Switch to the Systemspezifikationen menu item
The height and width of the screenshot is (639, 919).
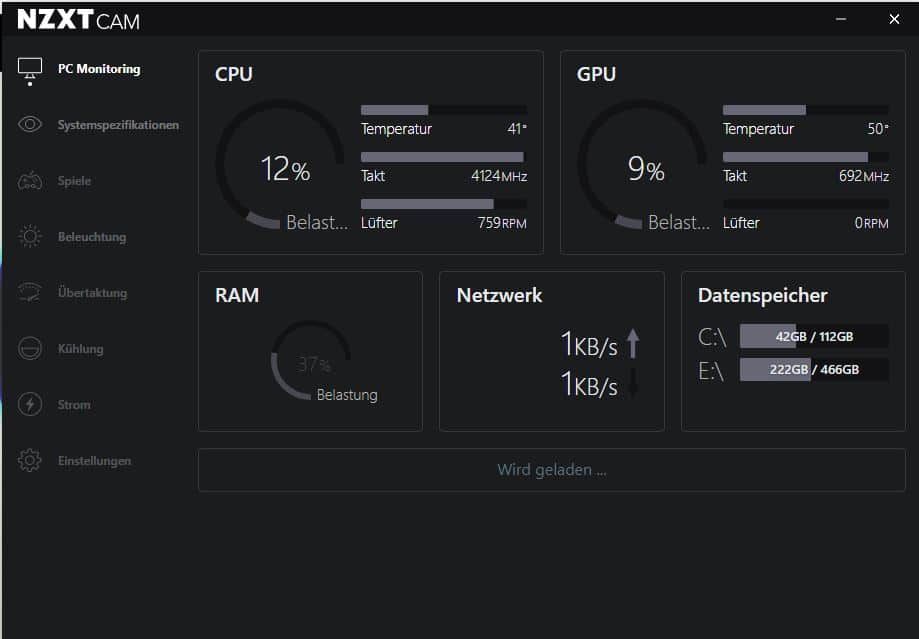[118, 125]
